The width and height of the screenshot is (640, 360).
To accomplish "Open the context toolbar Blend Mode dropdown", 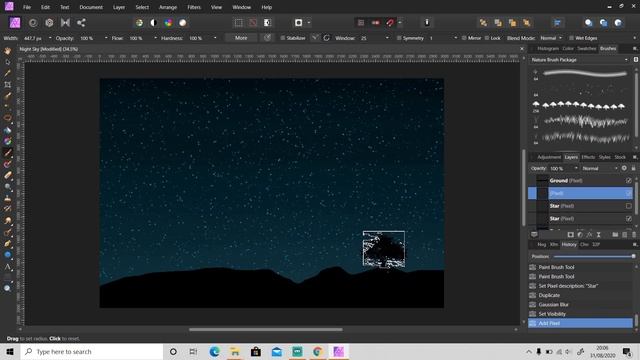I will tap(551, 38).
